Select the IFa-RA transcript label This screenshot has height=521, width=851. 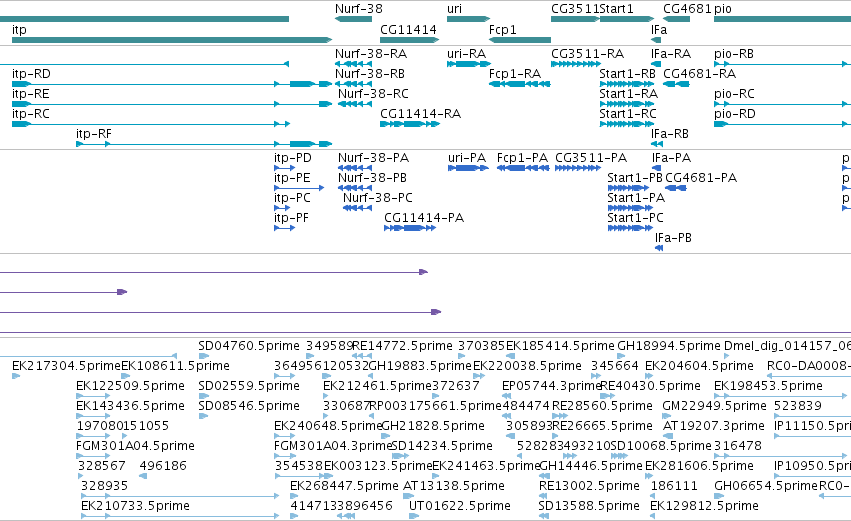(671, 54)
